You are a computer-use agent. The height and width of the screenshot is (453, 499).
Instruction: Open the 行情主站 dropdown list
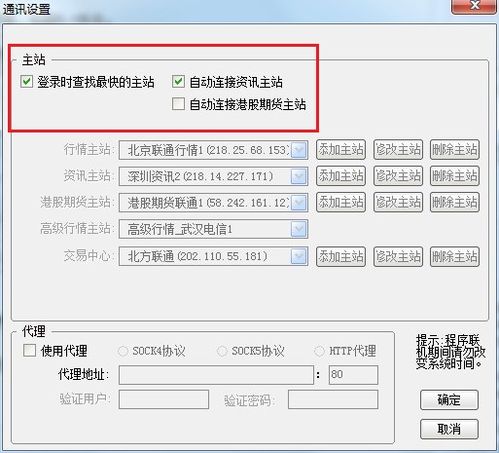tap(299, 150)
